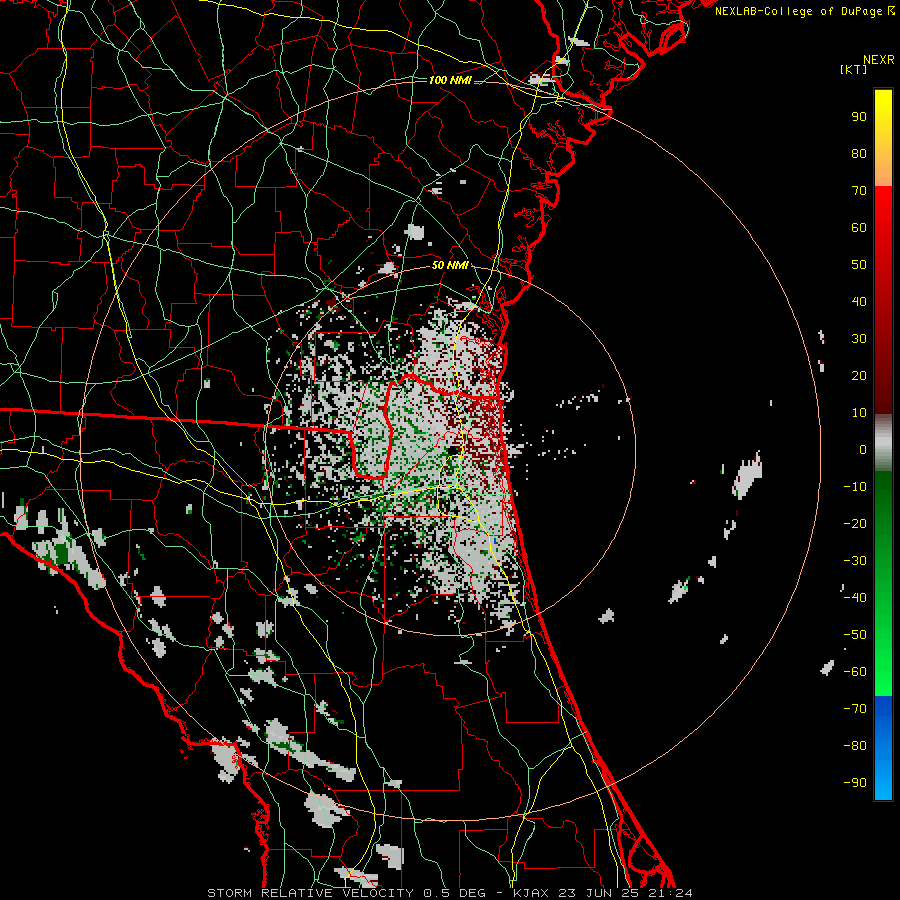
Task: Click the -10 value on velocity scale
Action: click(x=855, y=487)
